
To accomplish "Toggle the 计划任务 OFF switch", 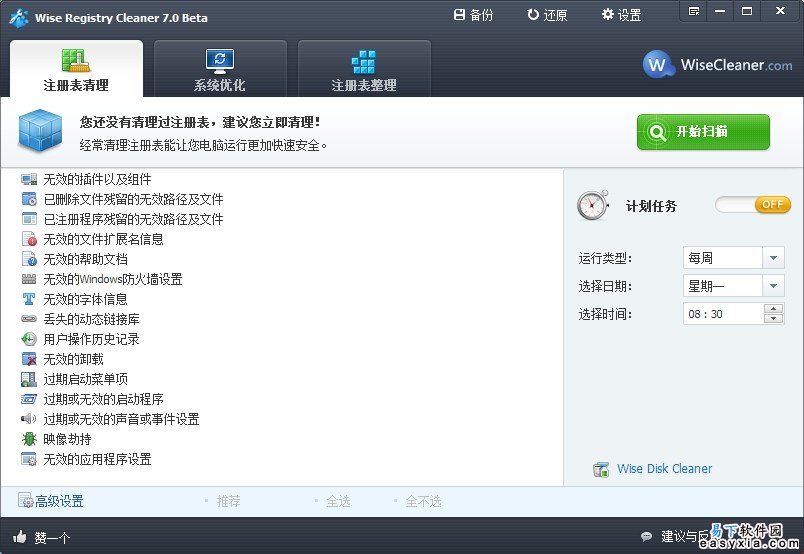I will [x=753, y=205].
